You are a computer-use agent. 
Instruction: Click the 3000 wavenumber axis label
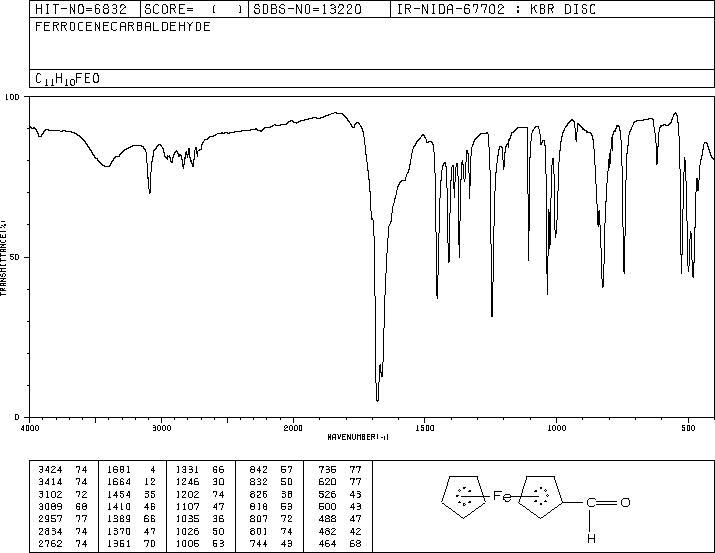coord(162,428)
